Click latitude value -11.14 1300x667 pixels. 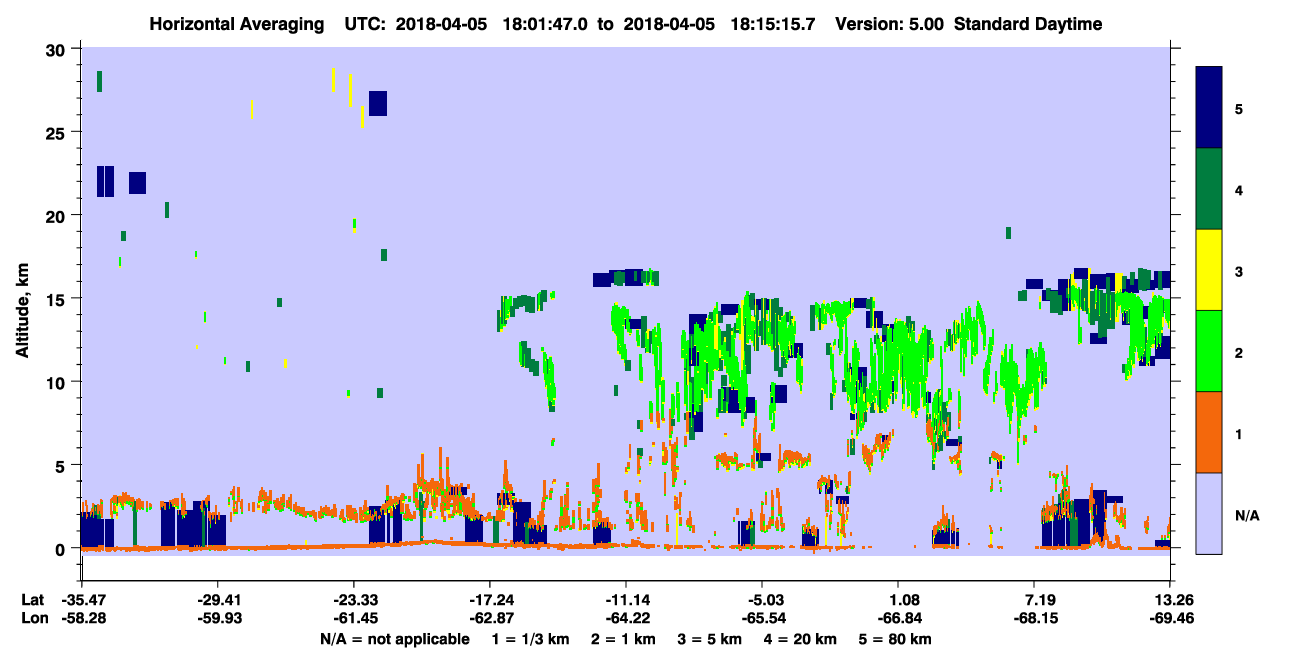(x=626, y=600)
